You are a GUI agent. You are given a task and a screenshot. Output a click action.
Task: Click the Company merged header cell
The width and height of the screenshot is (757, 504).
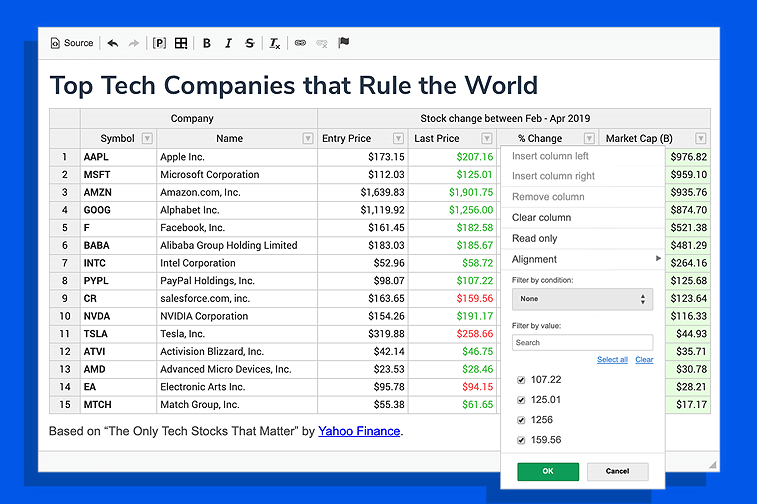point(198,119)
